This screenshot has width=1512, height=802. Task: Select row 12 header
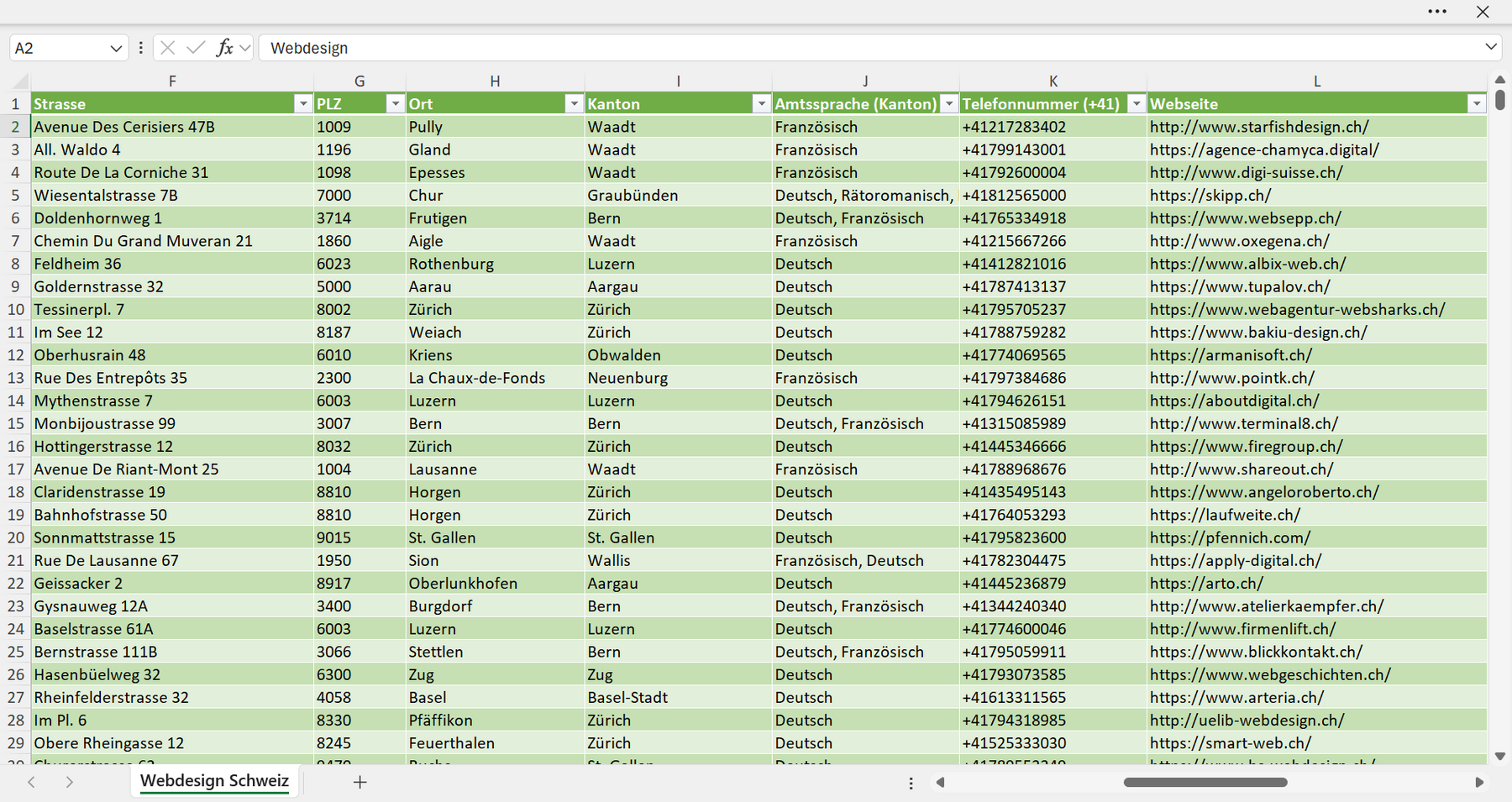[15, 354]
